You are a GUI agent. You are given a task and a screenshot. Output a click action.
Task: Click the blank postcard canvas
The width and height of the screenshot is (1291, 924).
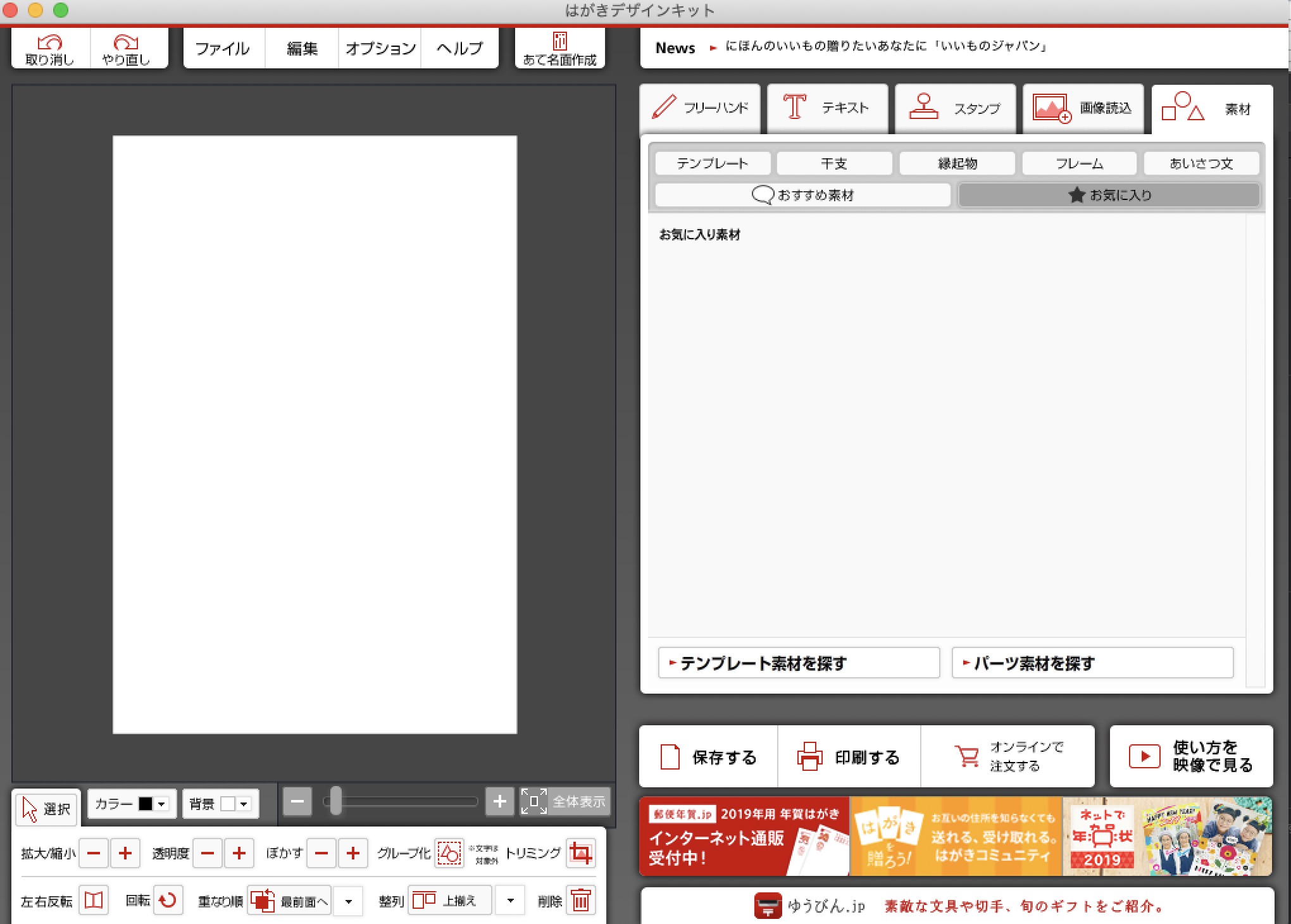click(315, 434)
